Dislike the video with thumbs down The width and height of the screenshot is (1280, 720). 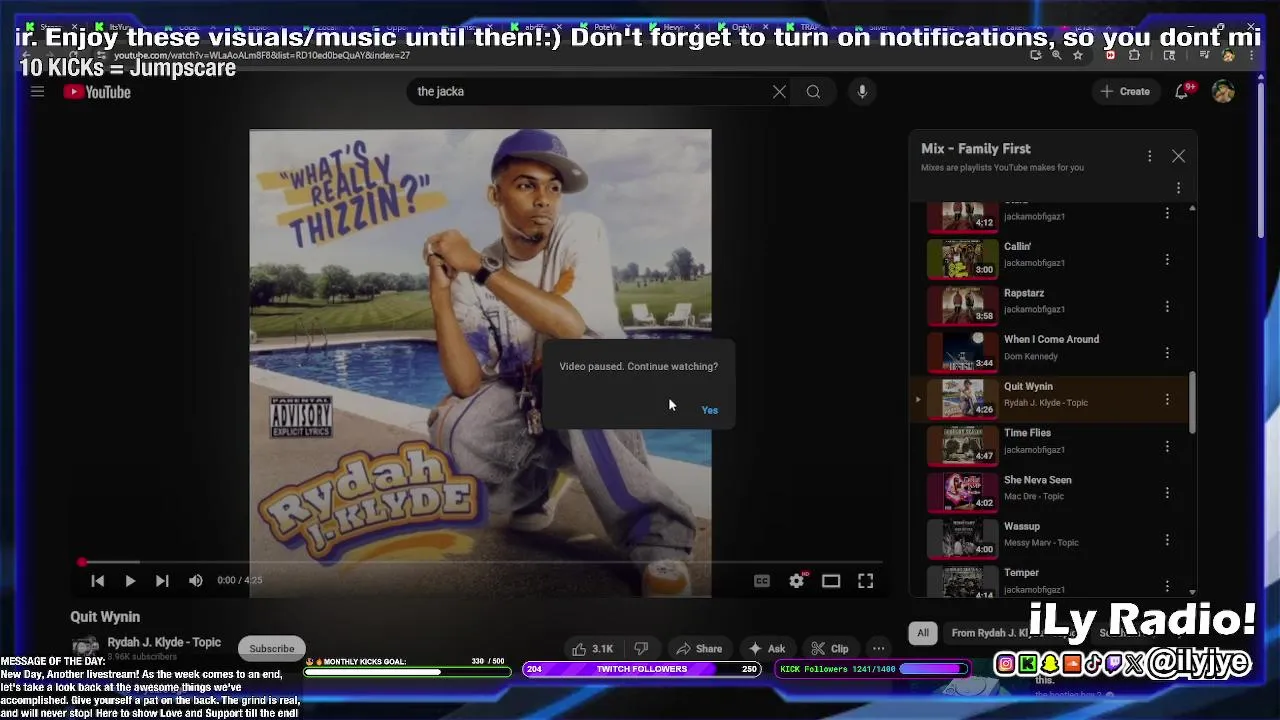642,648
